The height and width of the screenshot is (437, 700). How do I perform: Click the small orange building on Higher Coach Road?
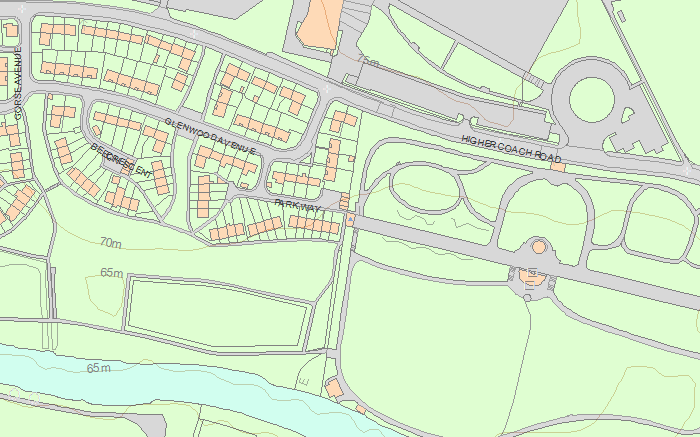click(x=558, y=167)
